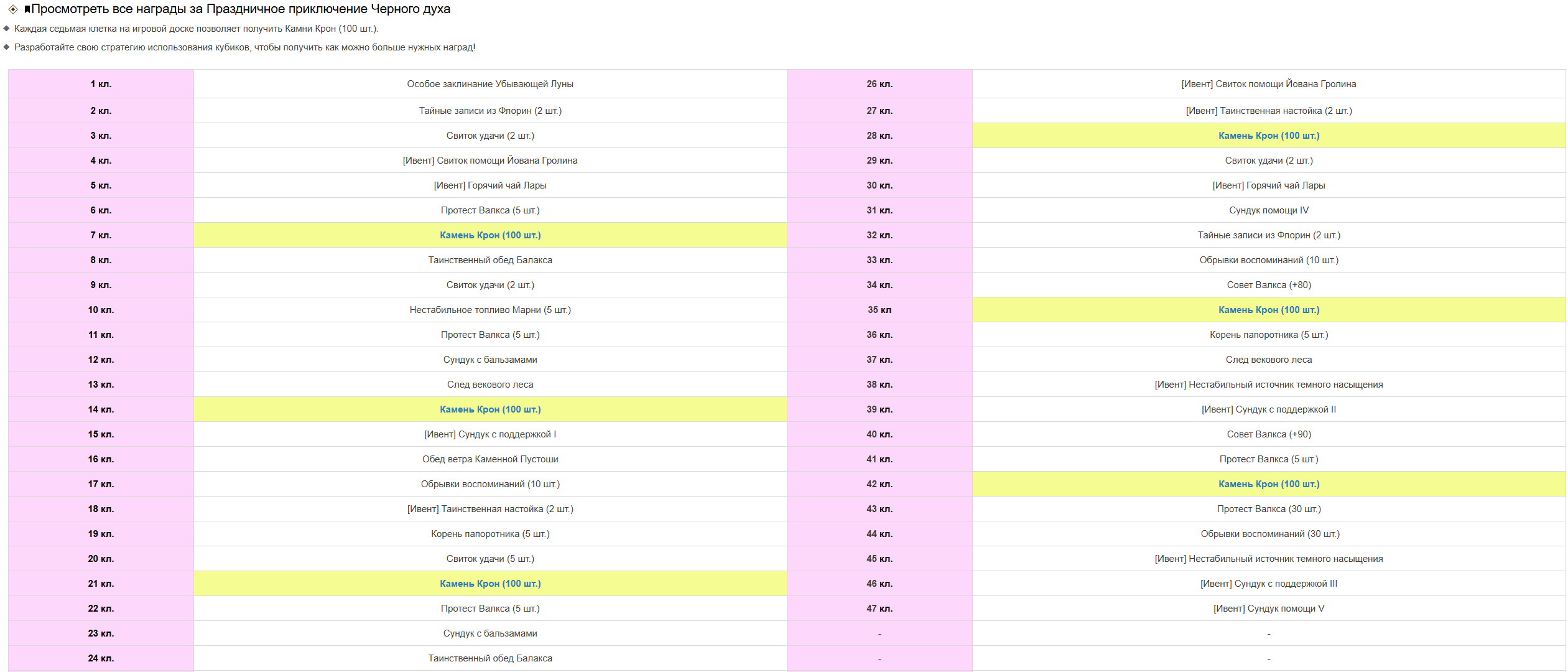This screenshot has height=672, width=1568.
Task: Click the heading about Black Spirit adventure rewards
Action: (240, 9)
